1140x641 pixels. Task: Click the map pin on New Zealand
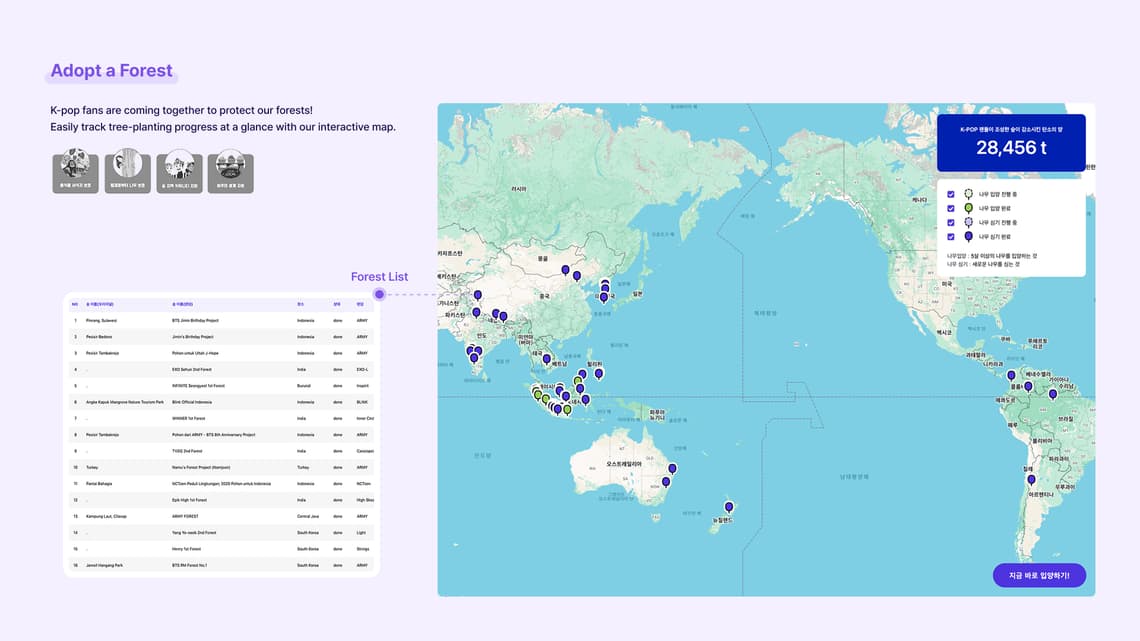point(728,507)
